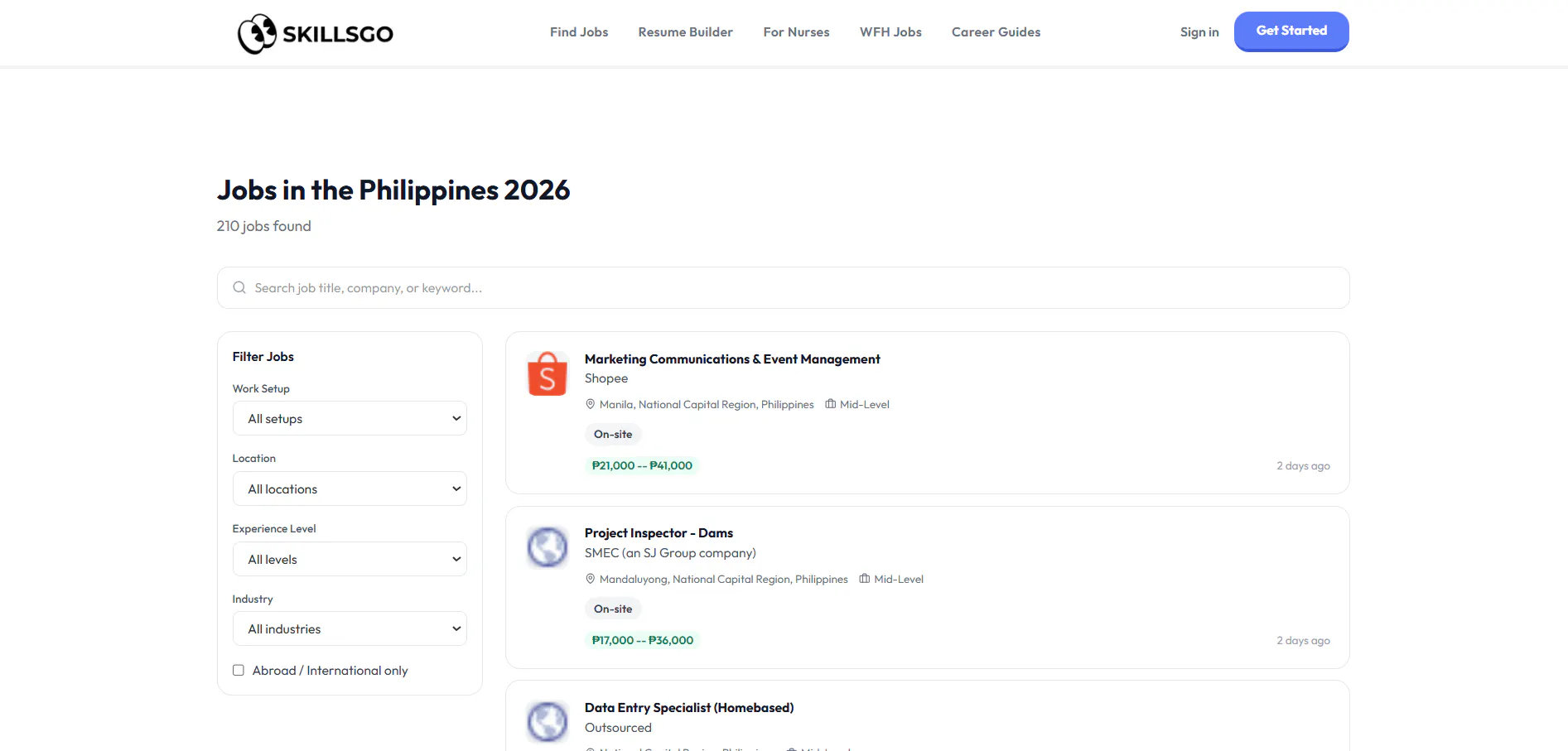Click the Outsourced globe logo
1568x751 pixels.
coord(548,721)
